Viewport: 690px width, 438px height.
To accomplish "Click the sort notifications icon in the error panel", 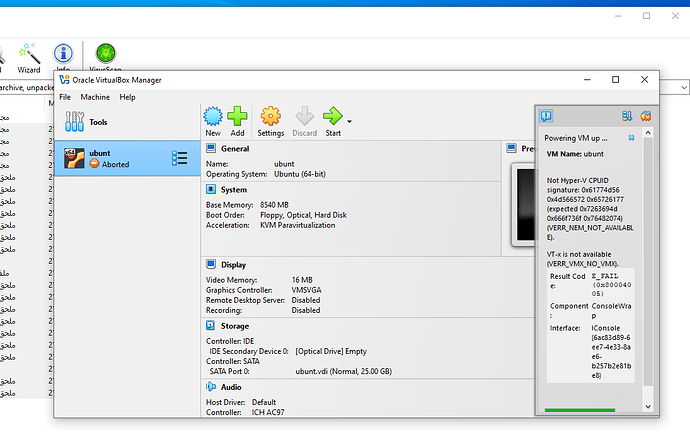I will point(627,116).
